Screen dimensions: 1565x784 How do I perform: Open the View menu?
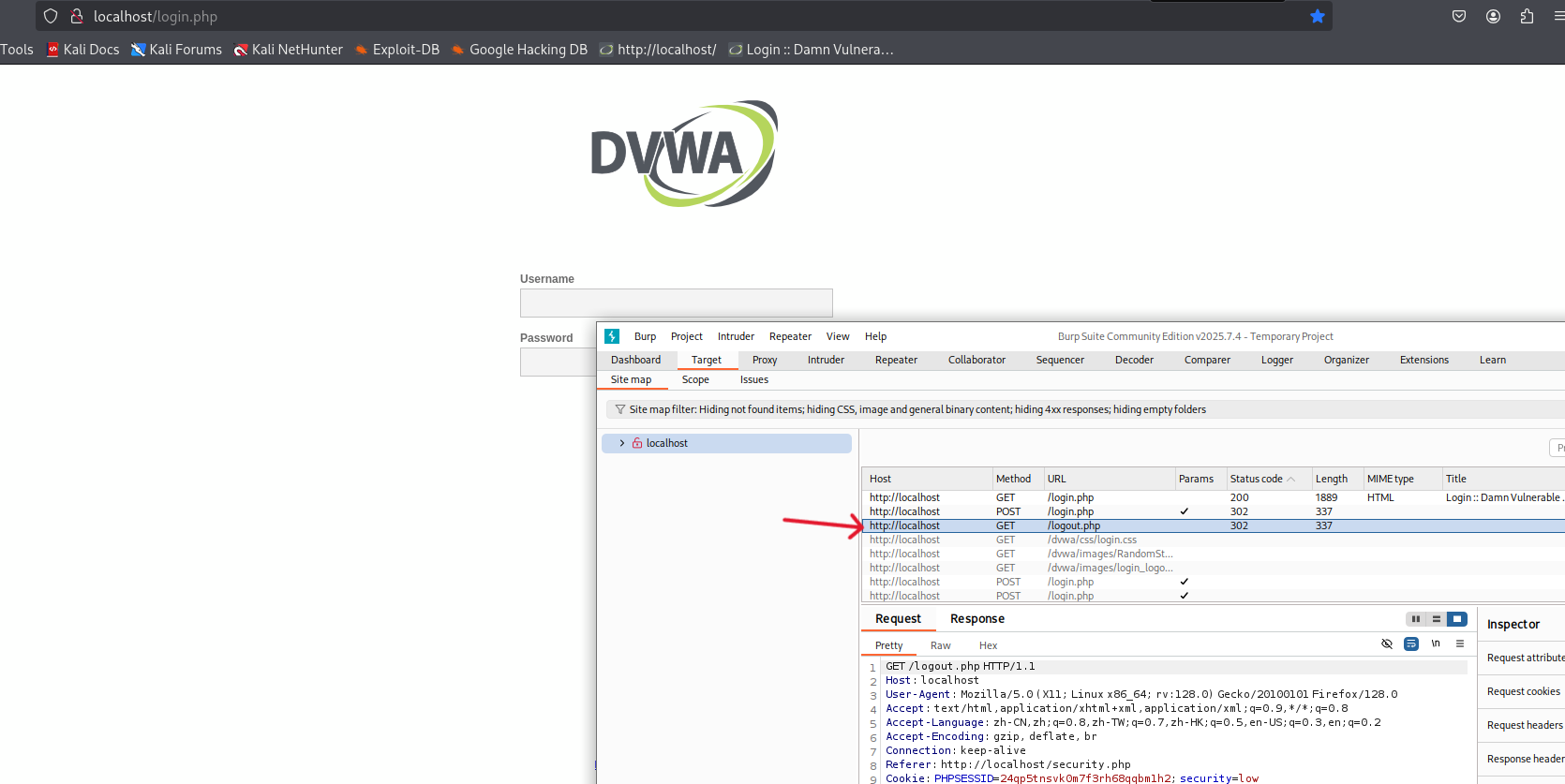coord(838,336)
